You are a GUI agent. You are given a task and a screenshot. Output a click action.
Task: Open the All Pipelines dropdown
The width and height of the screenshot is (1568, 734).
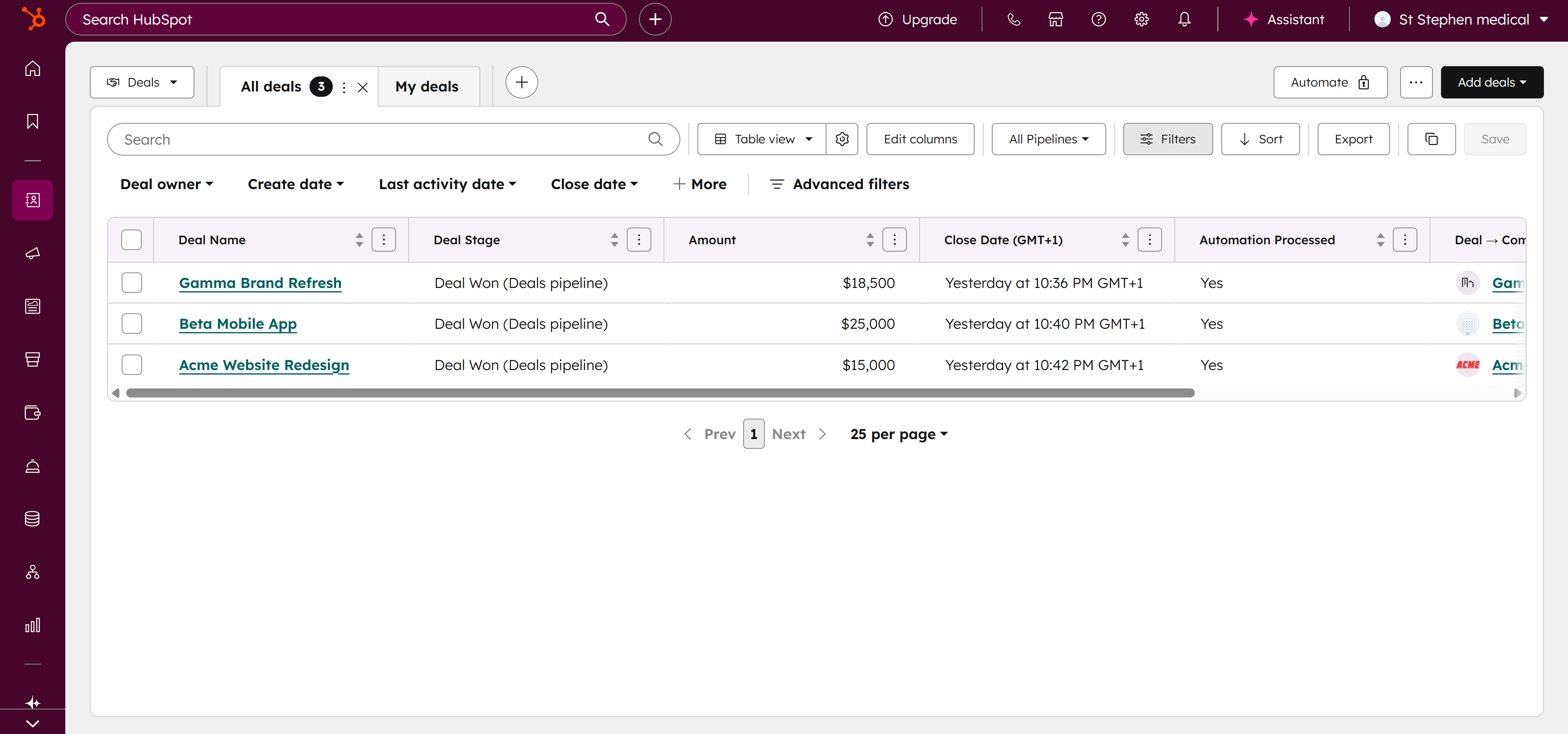(x=1048, y=139)
